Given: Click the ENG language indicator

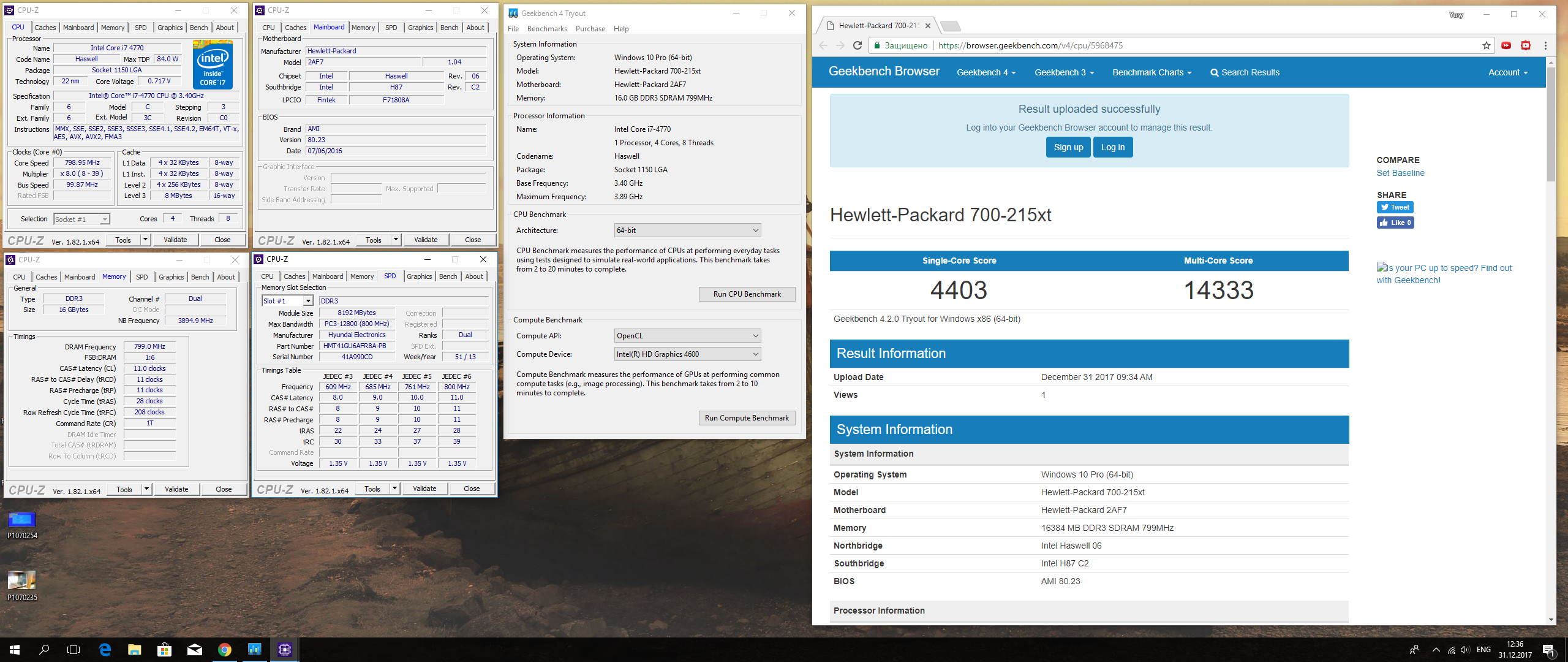Looking at the screenshot, I should [1483, 650].
